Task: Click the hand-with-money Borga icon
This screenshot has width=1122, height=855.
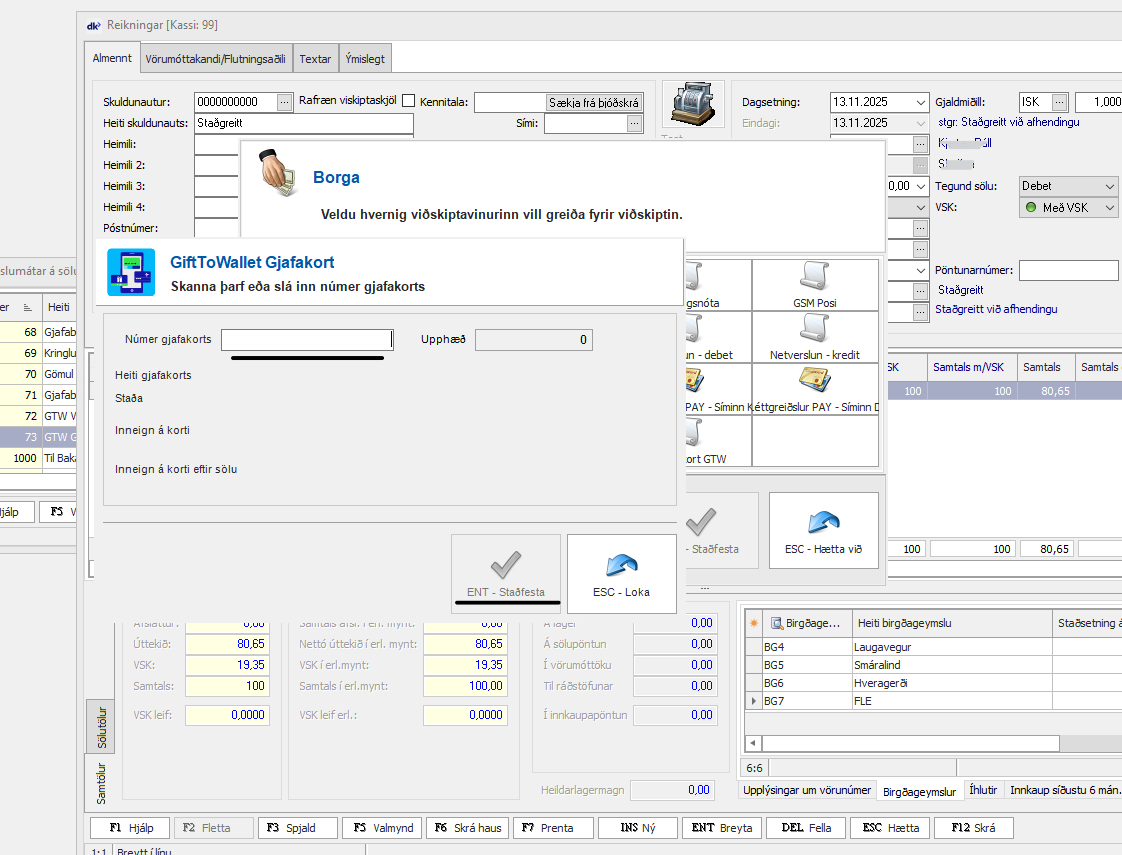Action: click(x=279, y=174)
